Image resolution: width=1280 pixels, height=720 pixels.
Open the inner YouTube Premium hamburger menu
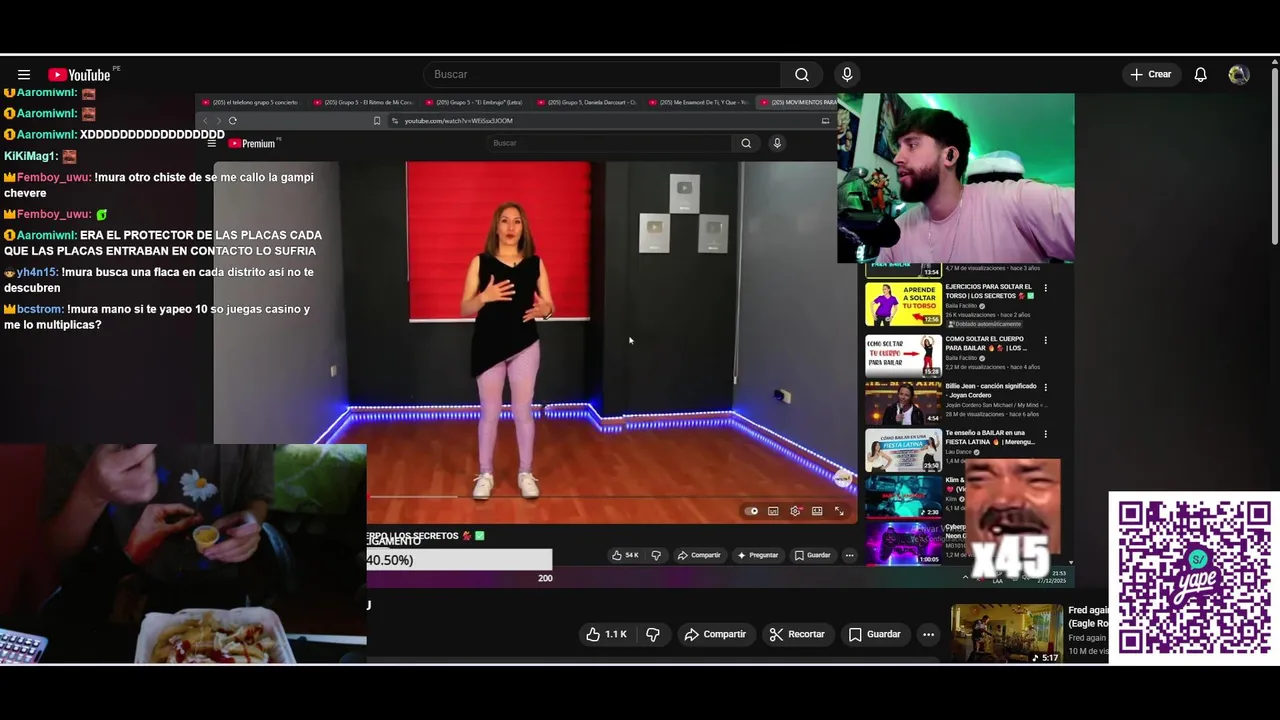pos(212,144)
